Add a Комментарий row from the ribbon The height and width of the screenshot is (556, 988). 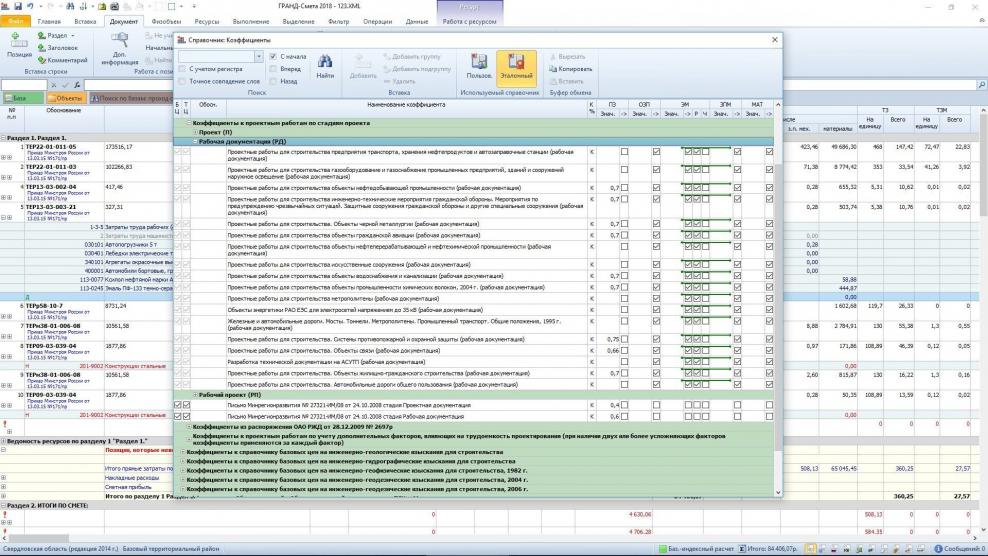(63, 60)
